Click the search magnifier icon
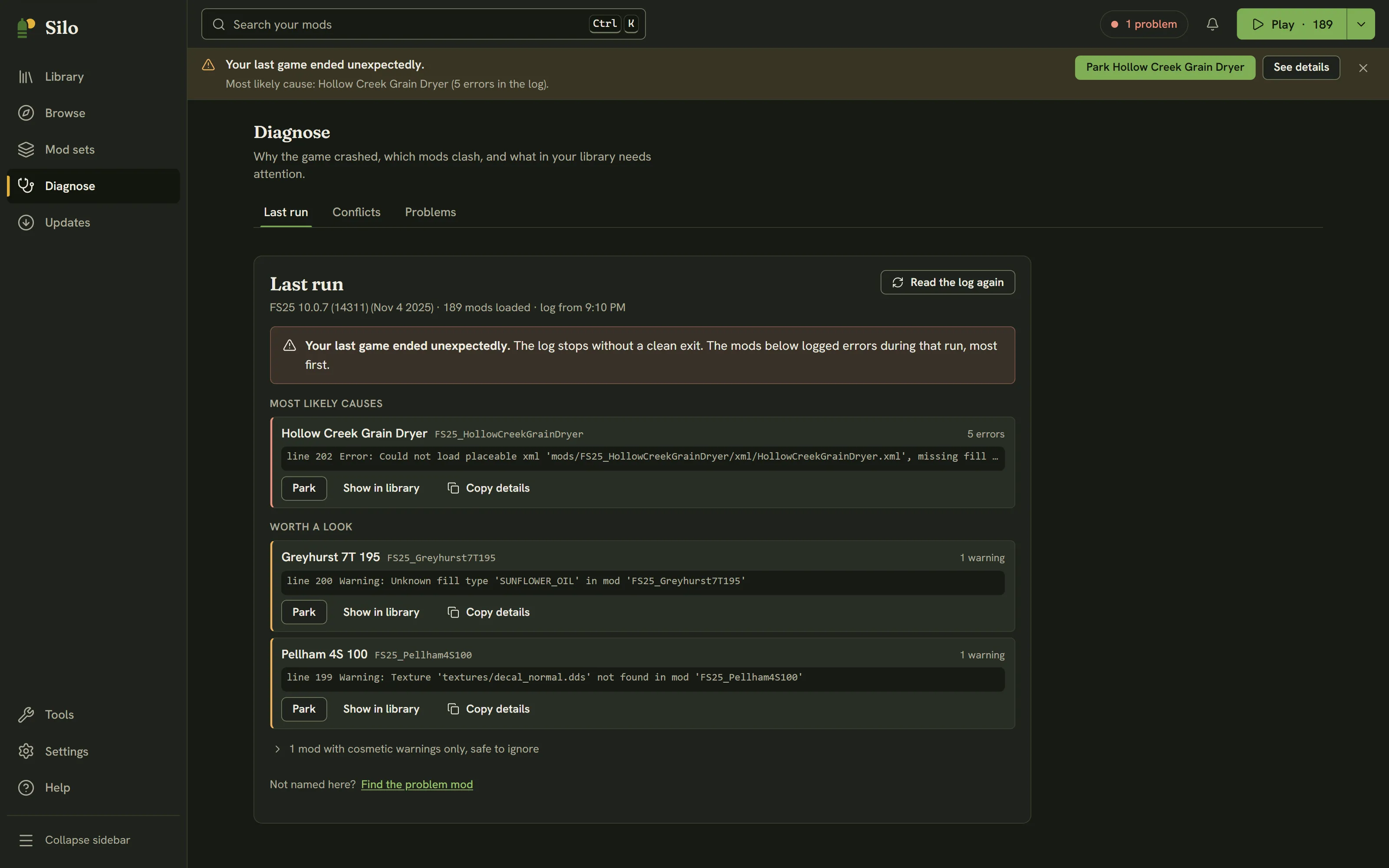Image resolution: width=1389 pixels, height=868 pixels. (219, 24)
